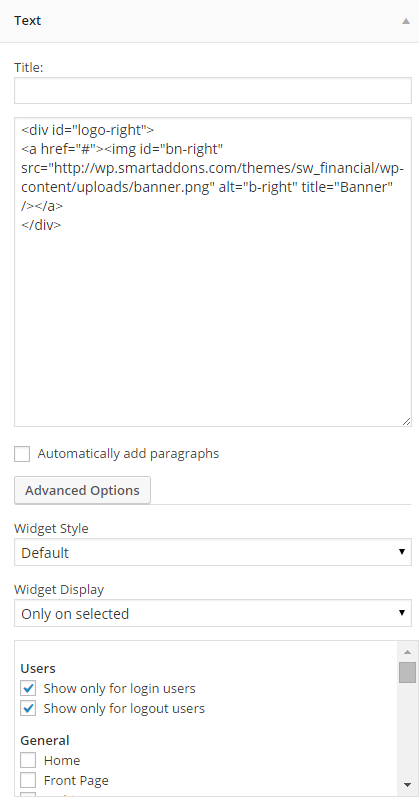The width and height of the screenshot is (419, 805).
Task: Open the Widget Style dropdown
Action: point(213,552)
